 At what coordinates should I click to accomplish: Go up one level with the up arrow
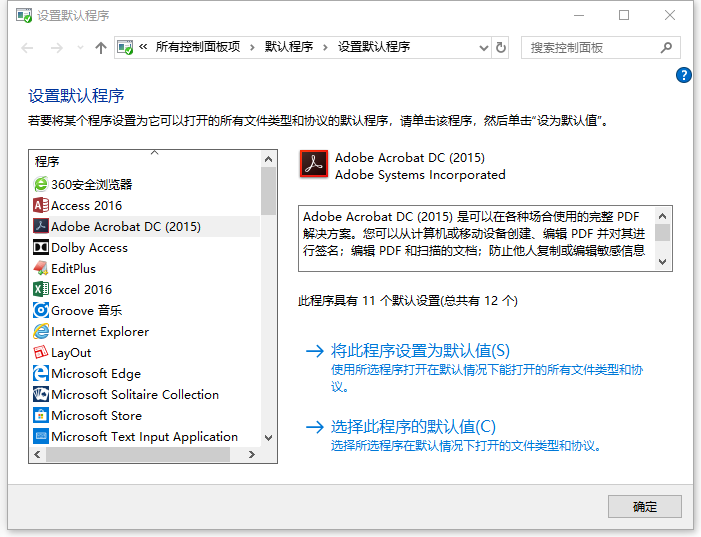tap(101, 47)
